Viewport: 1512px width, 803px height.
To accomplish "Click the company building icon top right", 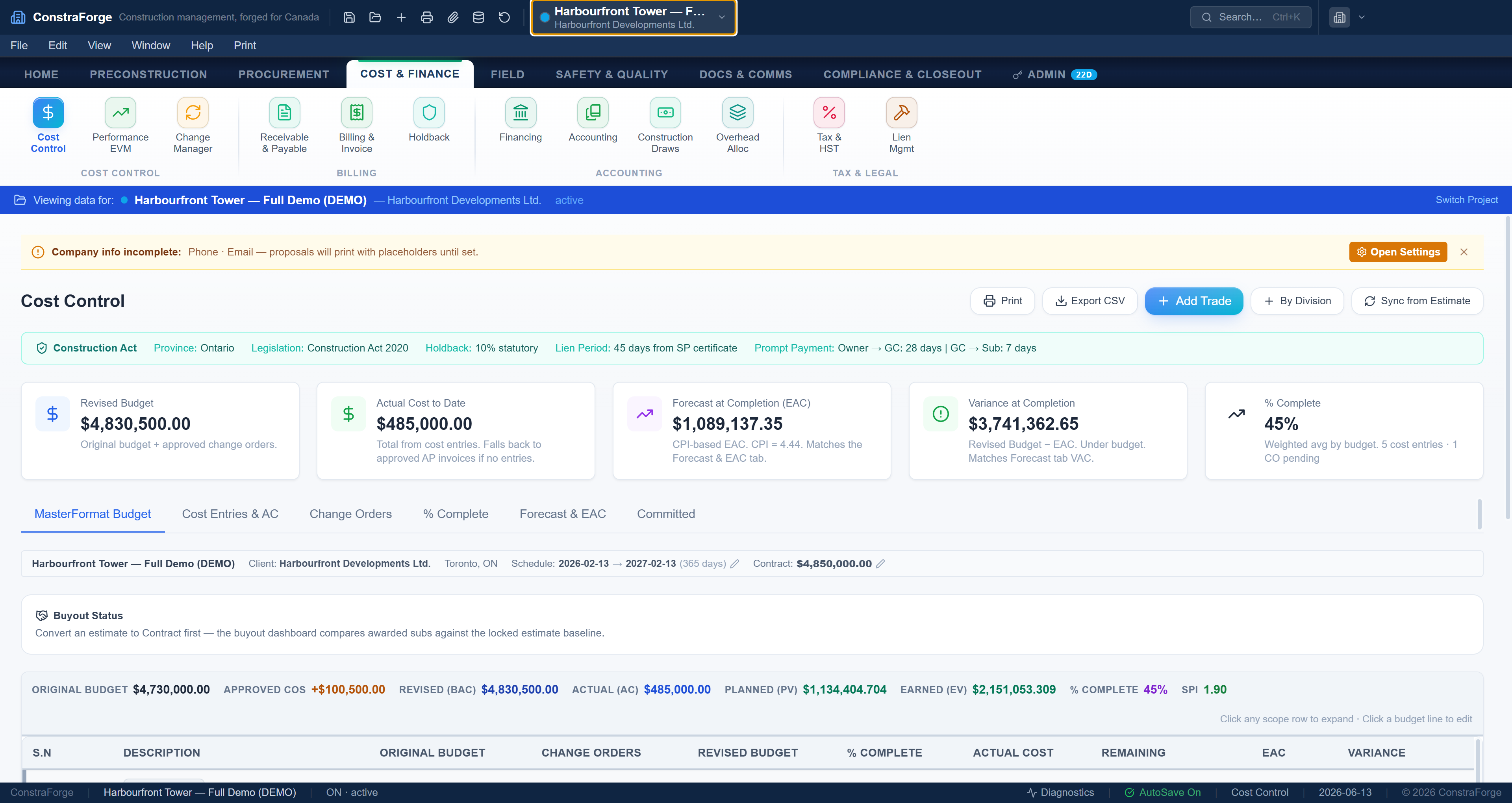I will click(x=1340, y=17).
